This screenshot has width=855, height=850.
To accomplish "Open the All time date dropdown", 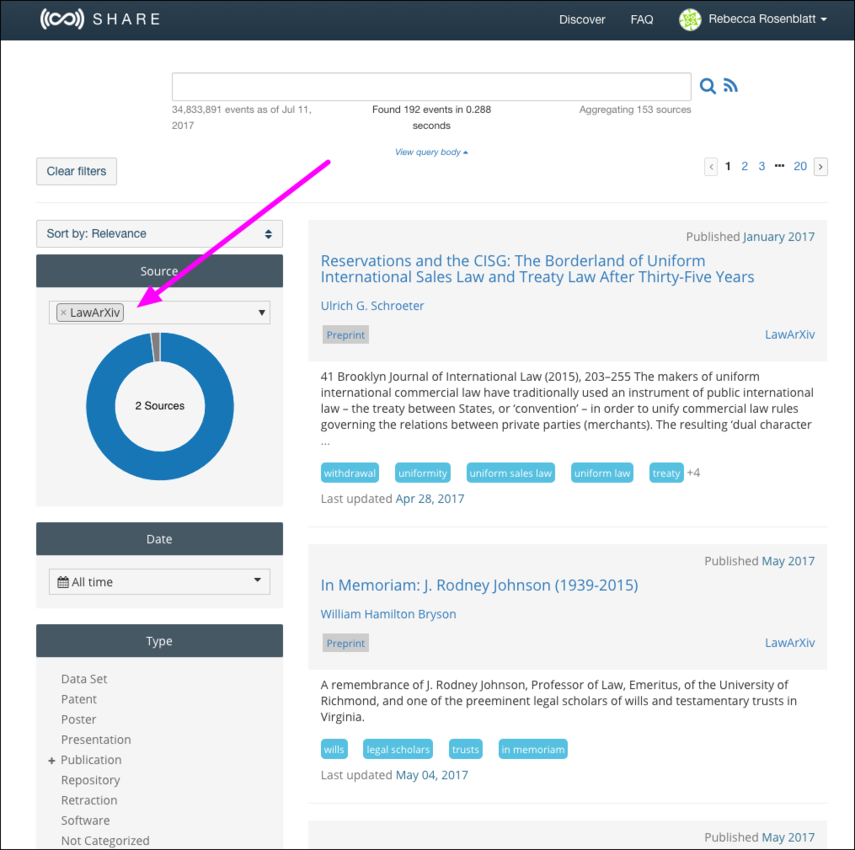I will click(159, 582).
